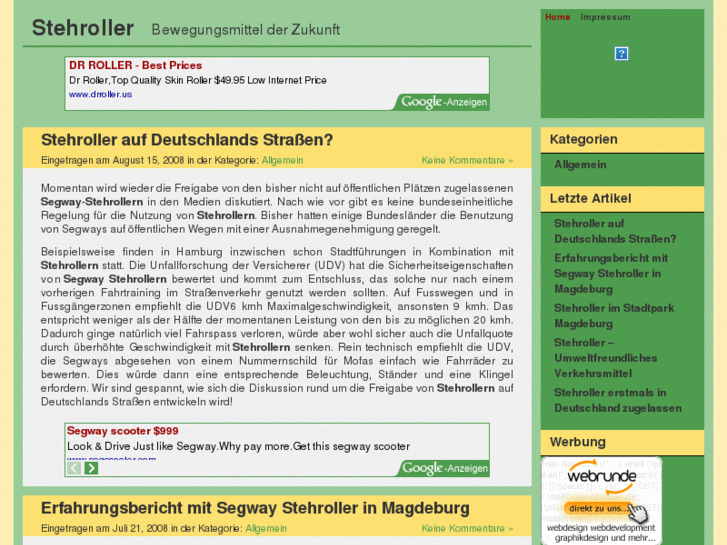Click the webrunde advertisement banner
The height and width of the screenshot is (545, 727).
point(601,500)
